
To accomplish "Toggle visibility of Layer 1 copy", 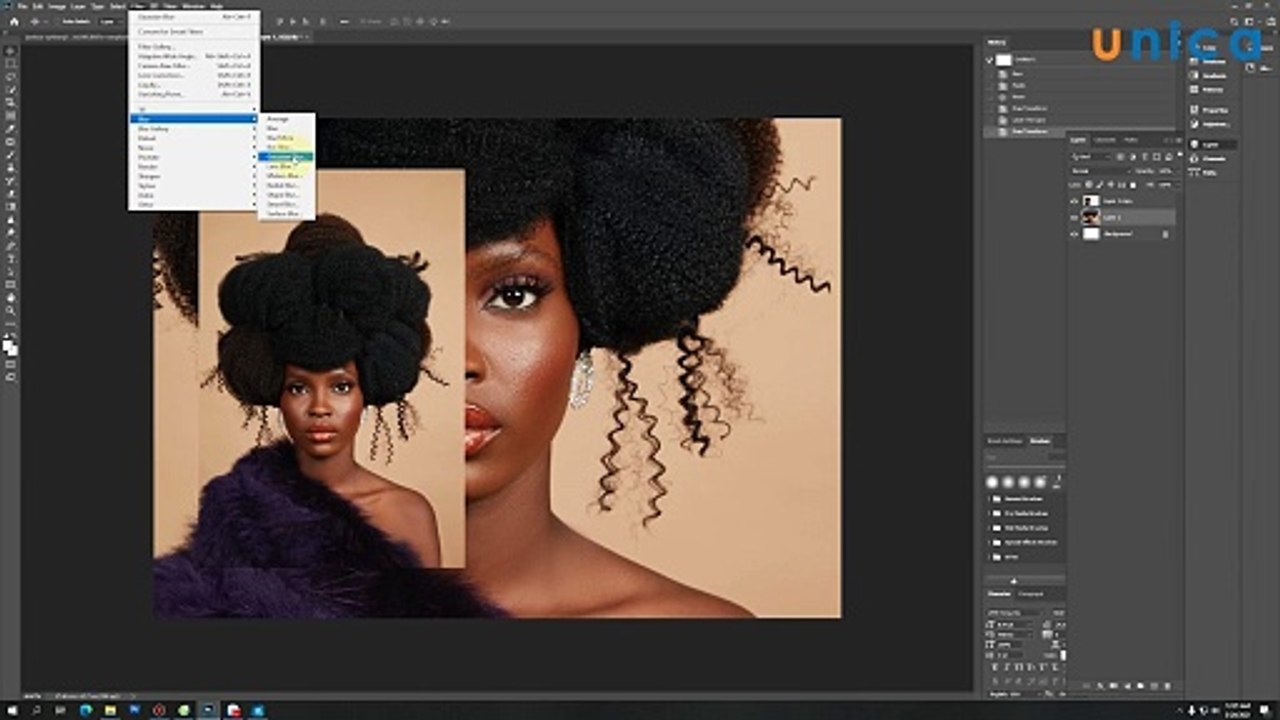I will click(x=1074, y=201).
